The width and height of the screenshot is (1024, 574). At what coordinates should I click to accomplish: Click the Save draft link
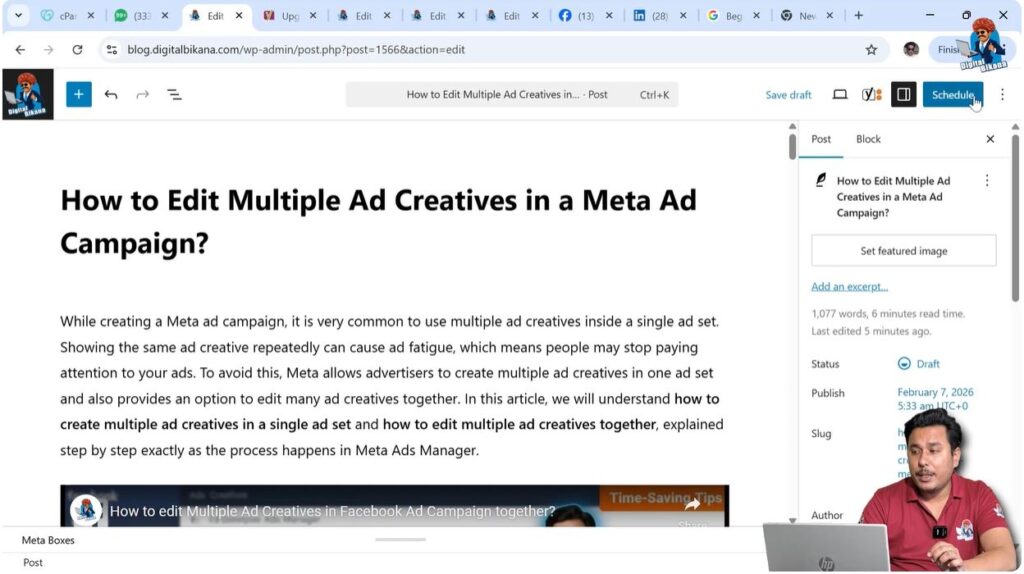point(788,95)
